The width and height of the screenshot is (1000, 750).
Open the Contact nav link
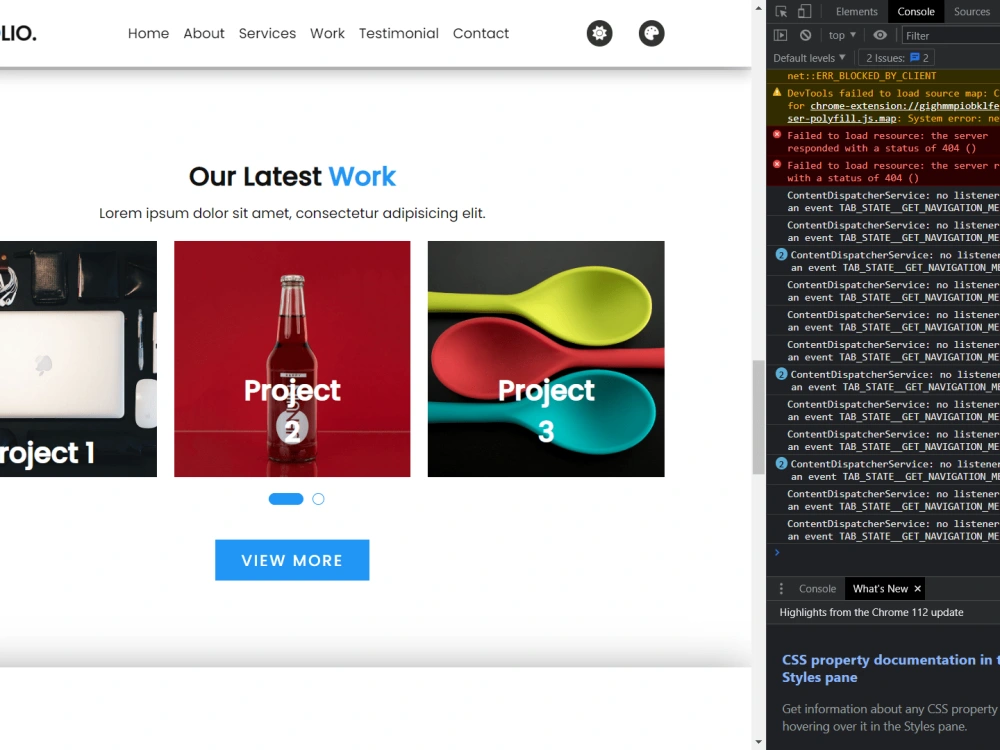point(481,33)
